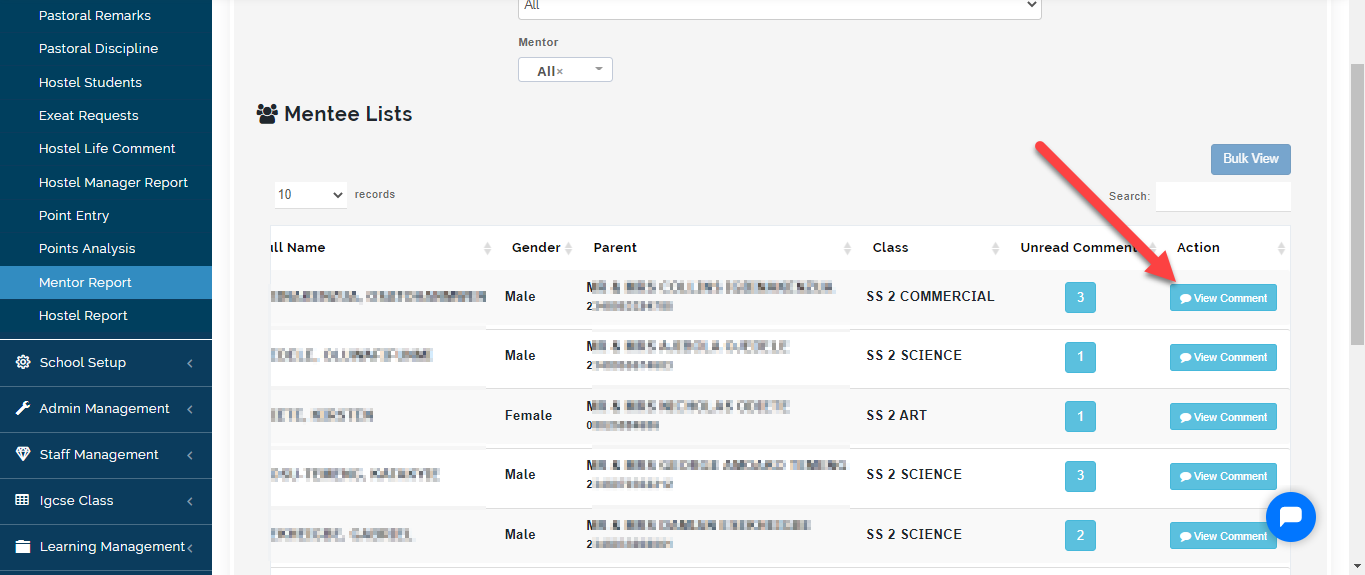
Task: Sort by Parent column arrows
Action: pos(847,248)
